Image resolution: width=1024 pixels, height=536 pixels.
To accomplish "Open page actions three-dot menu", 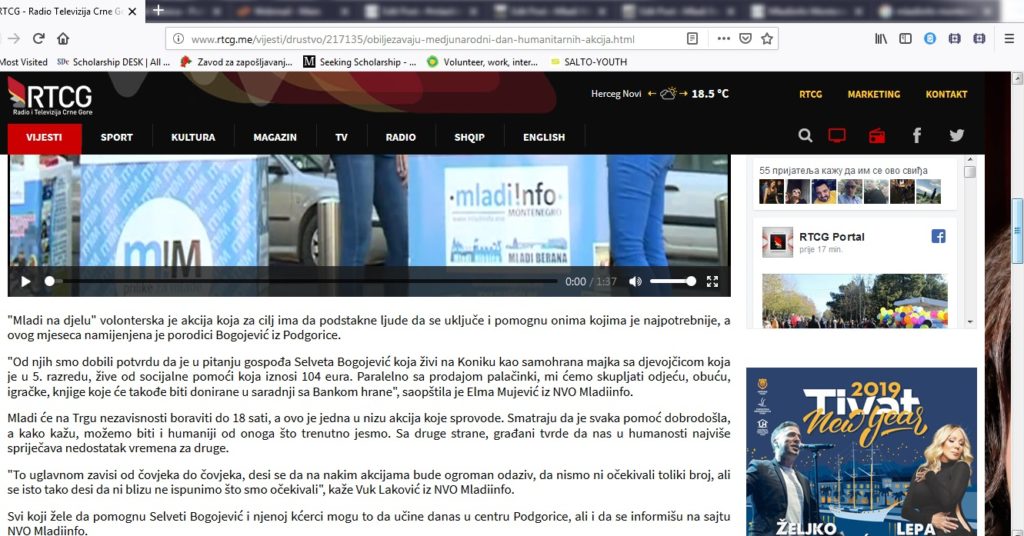I will click(x=723, y=39).
